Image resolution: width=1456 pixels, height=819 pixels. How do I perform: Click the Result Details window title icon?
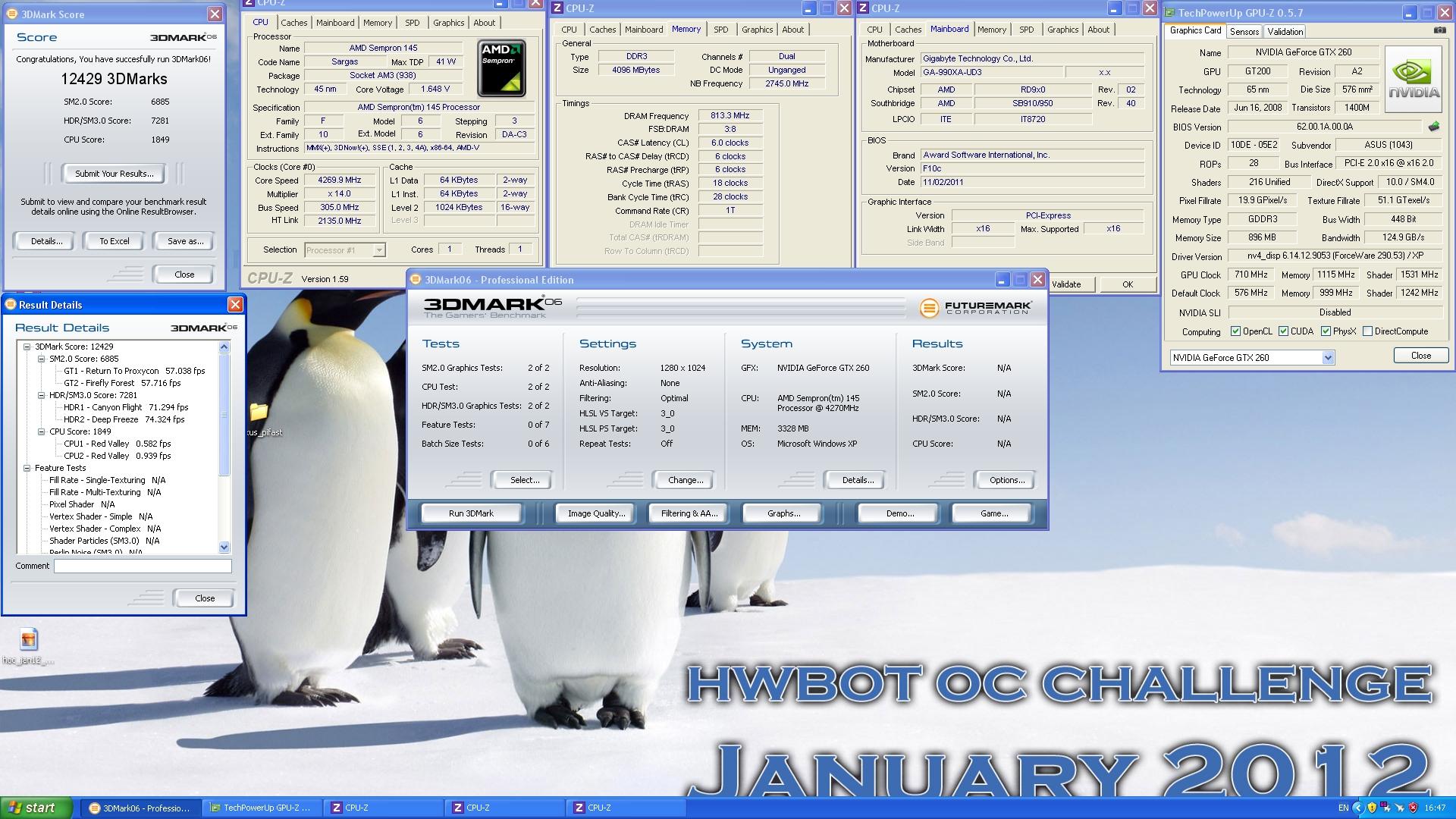coord(10,305)
